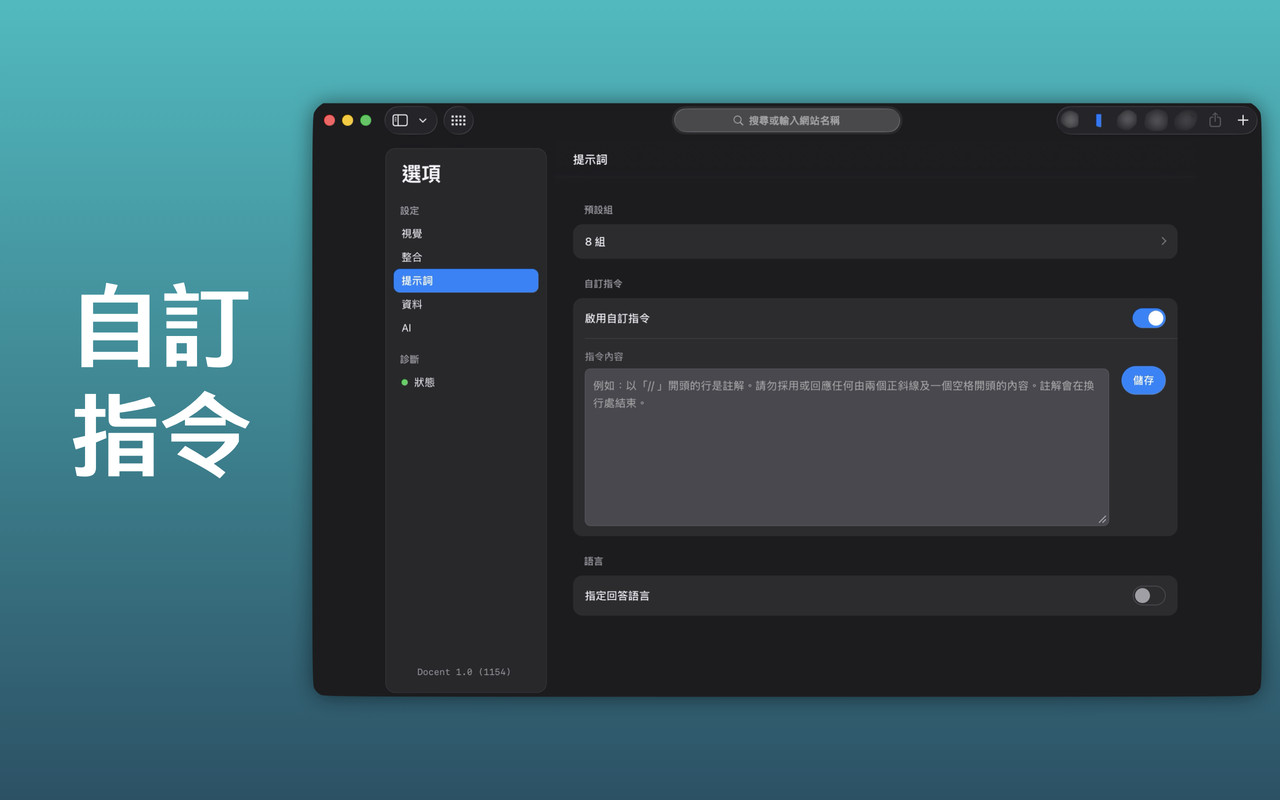Click the magnifier icon in address bar
The height and width of the screenshot is (800, 1280).
click(x=738, y=120)
